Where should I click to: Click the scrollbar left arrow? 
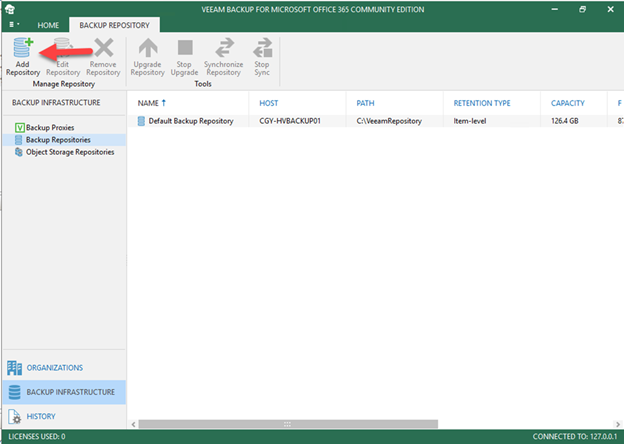pyautogui.click(x=133, y=424)
